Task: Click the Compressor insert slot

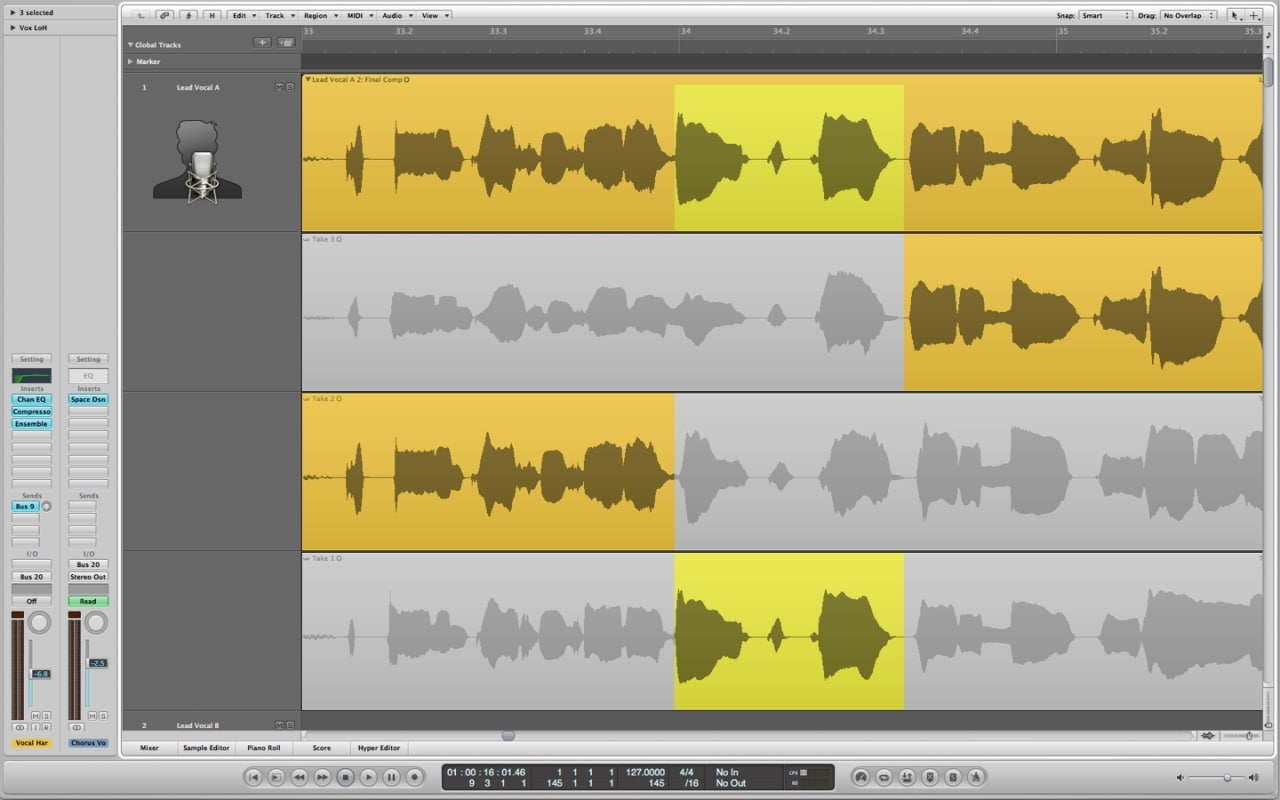Action: [31, 411]
